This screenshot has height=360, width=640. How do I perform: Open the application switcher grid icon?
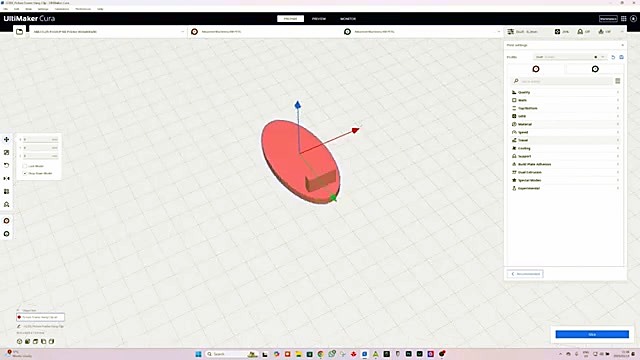coord(624,19)
